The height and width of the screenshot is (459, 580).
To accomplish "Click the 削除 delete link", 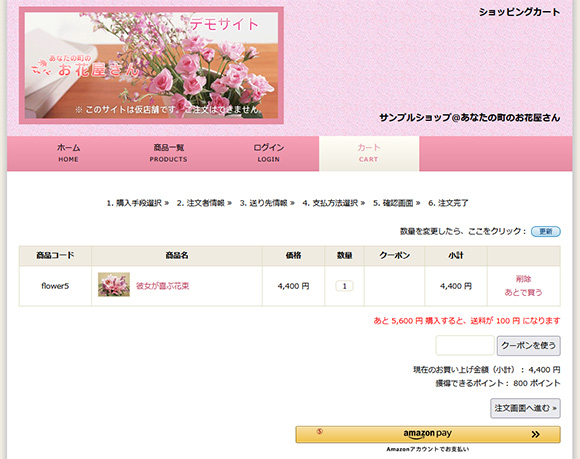I will tap(523, 279).
